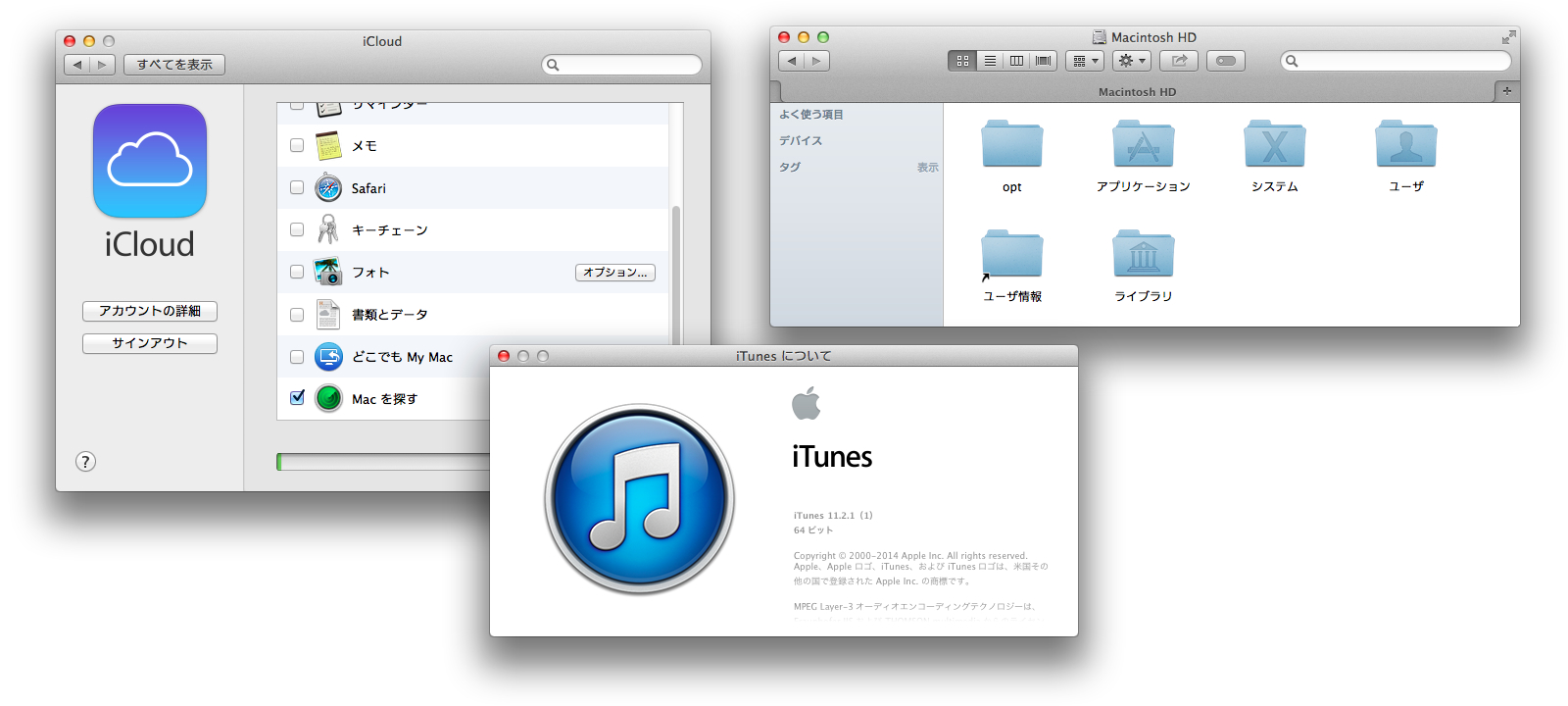Click サインアウト button
Screen dimensions: 1568x706
point(150,343)
